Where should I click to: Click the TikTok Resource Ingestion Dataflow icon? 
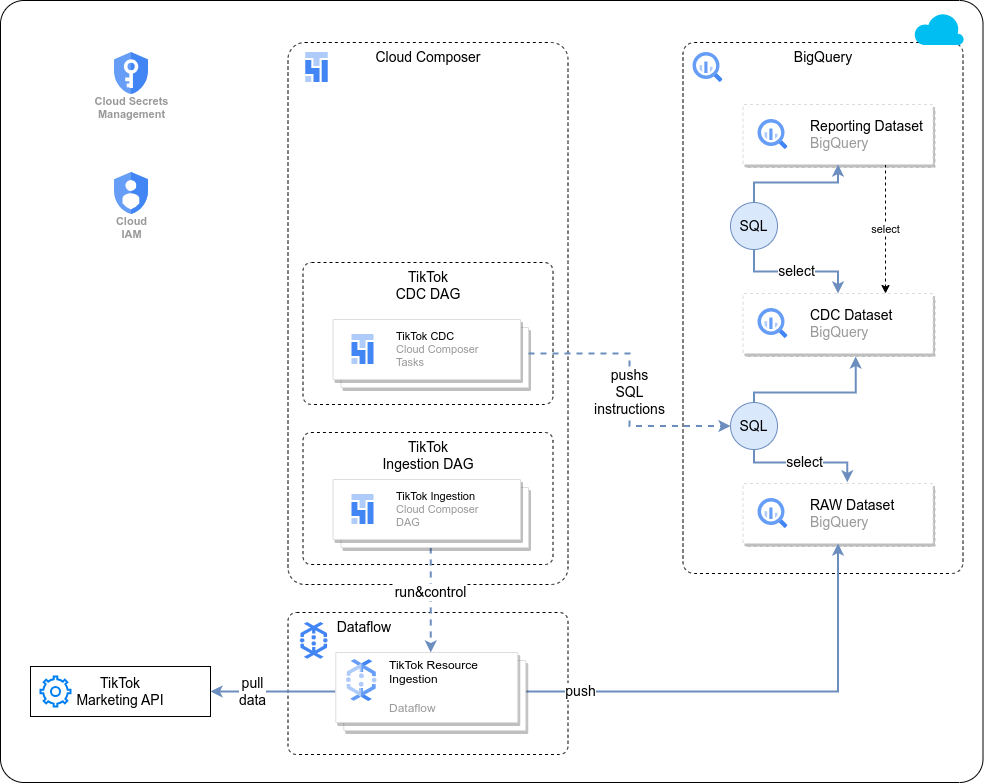pyautogui.click(x=359, y=680)
